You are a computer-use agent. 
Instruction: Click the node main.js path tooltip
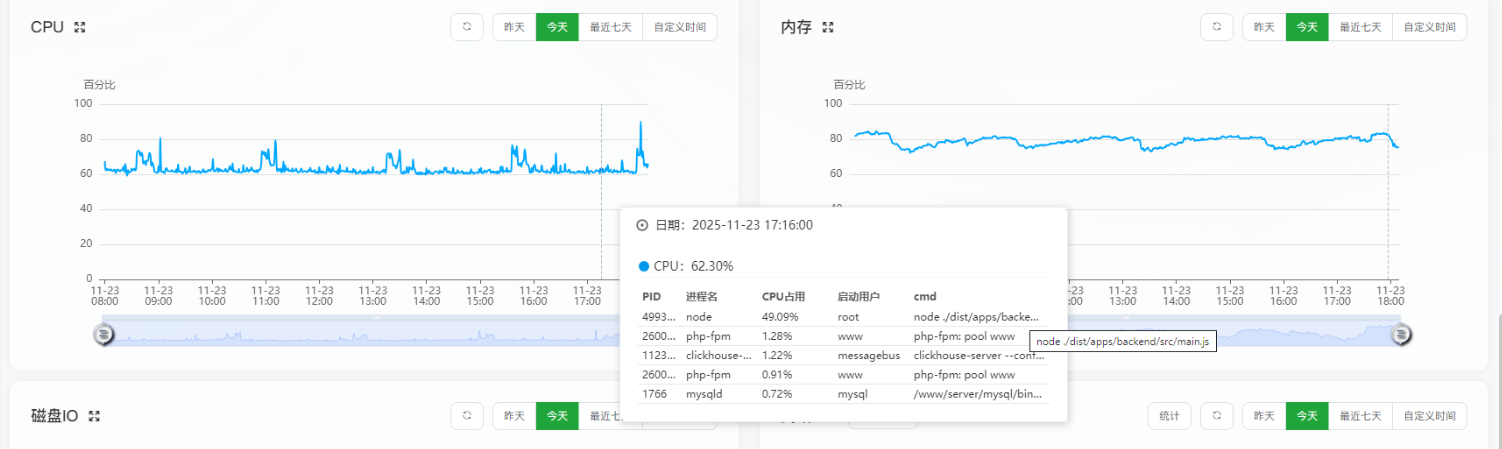1122,342
